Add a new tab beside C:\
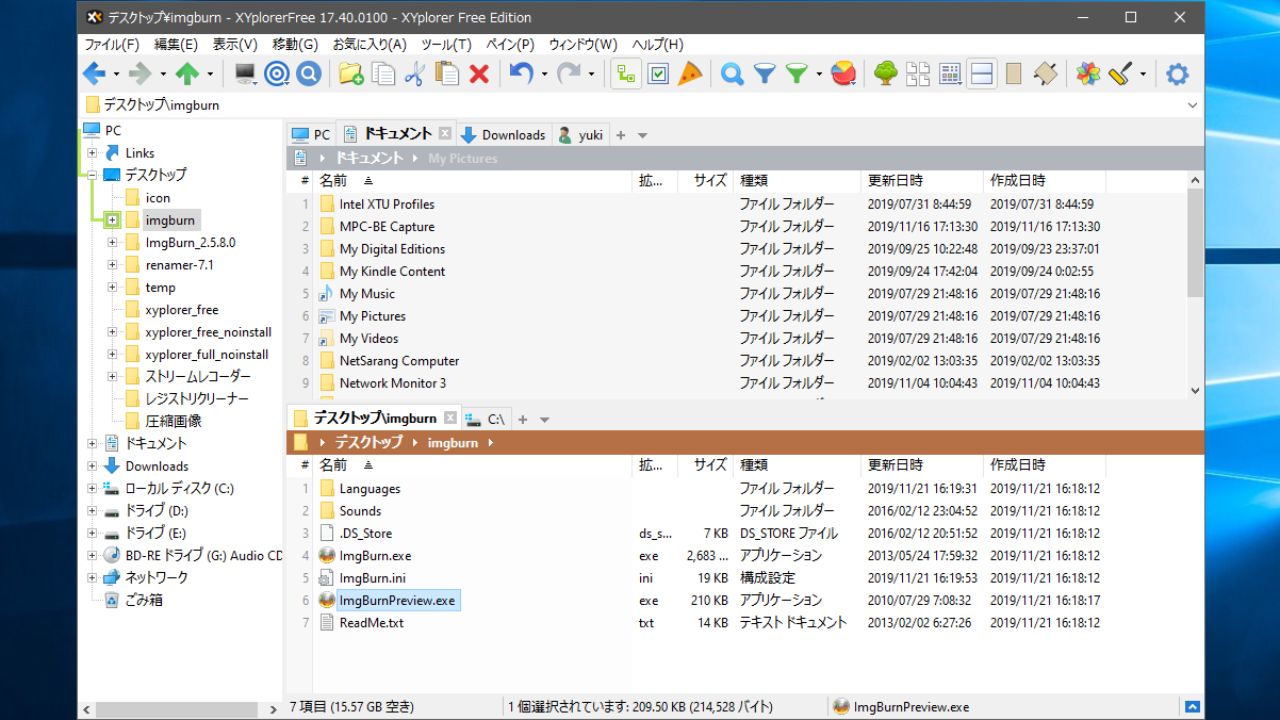 pos(522,419)
